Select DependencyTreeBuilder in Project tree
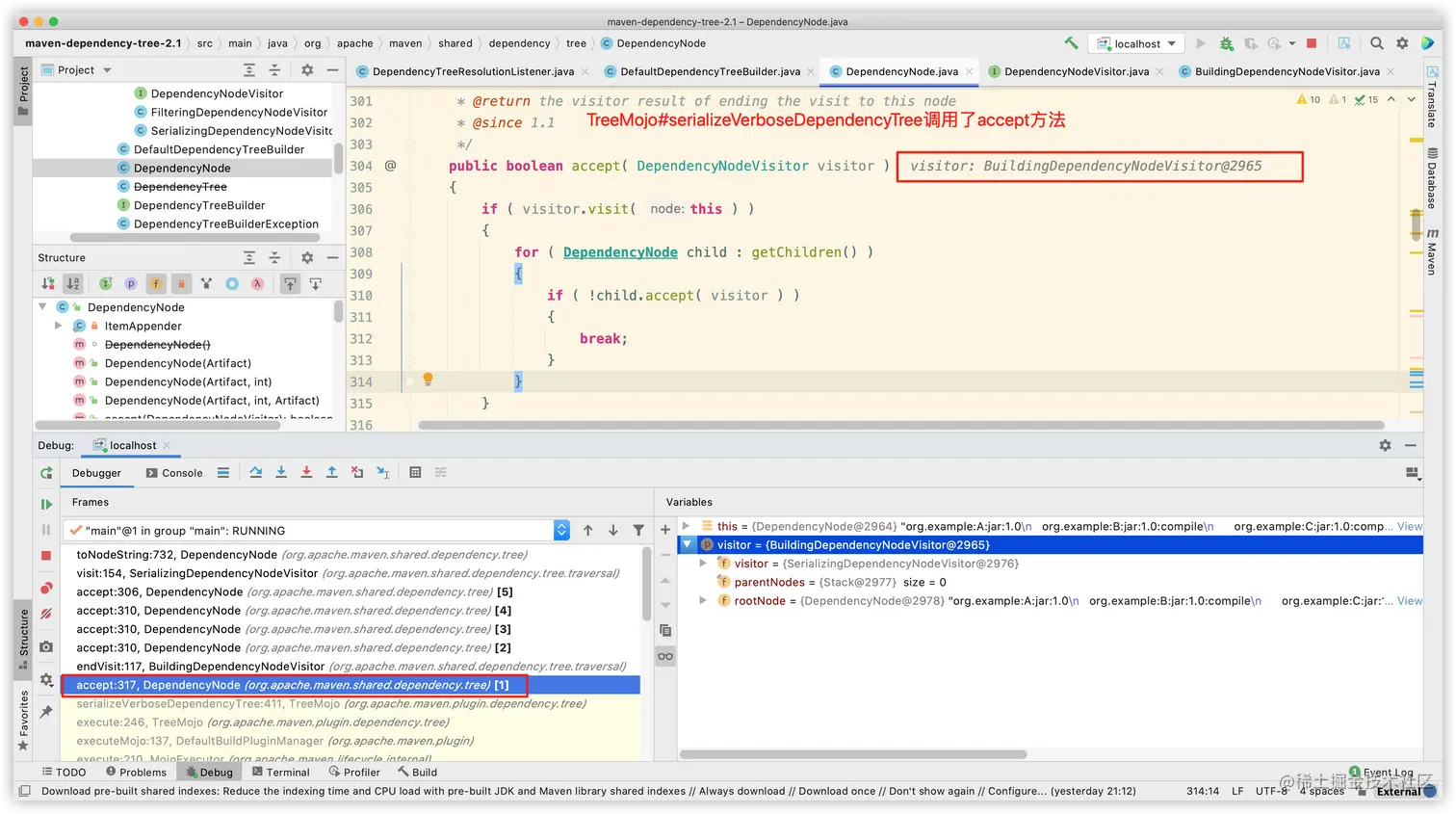The height and width of the screenshot is (814, 1456). point(199,205)
